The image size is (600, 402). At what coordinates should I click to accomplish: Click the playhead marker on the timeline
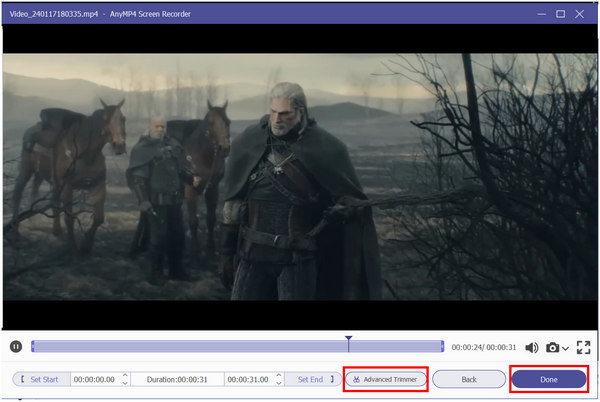tap(348, 342)
